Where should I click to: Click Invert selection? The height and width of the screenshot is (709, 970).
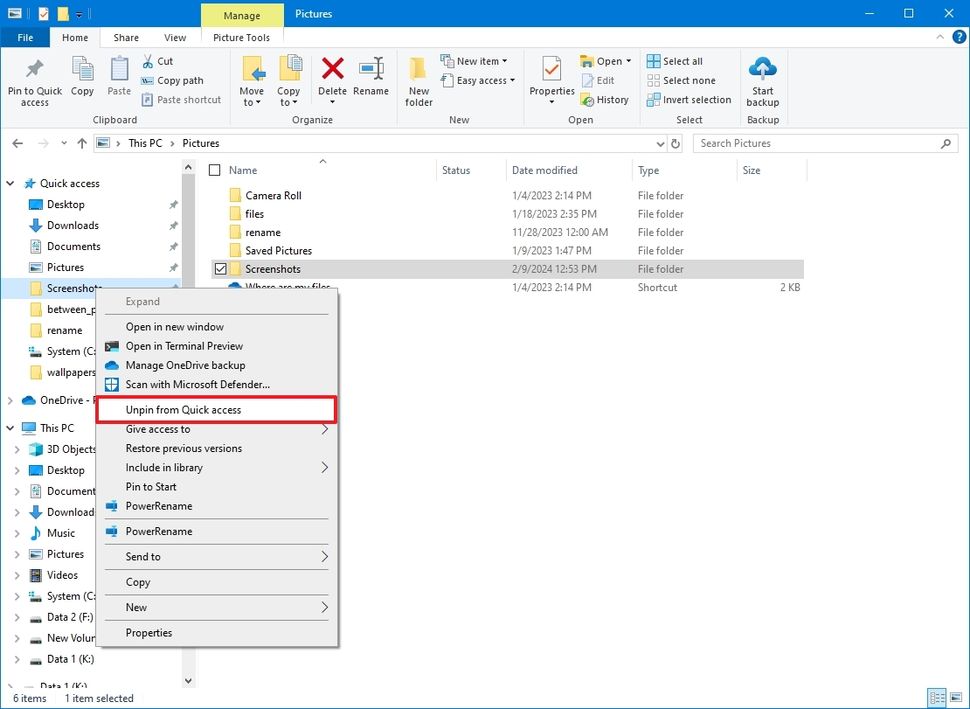688,99
